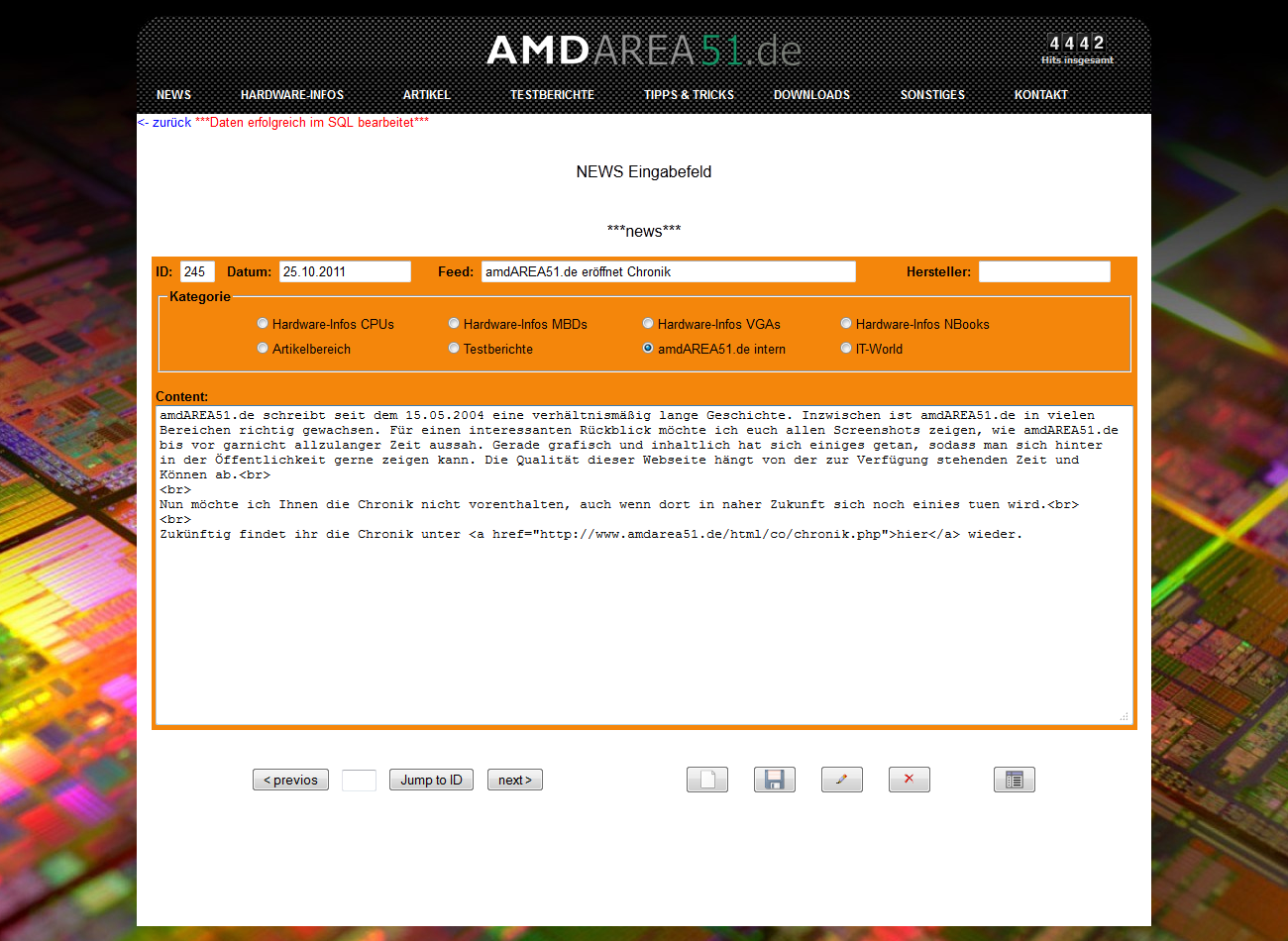Viewport: 1288px width, 941px height.
Task: Click the ID field containing 245
Action: click(x=197, y=271)
